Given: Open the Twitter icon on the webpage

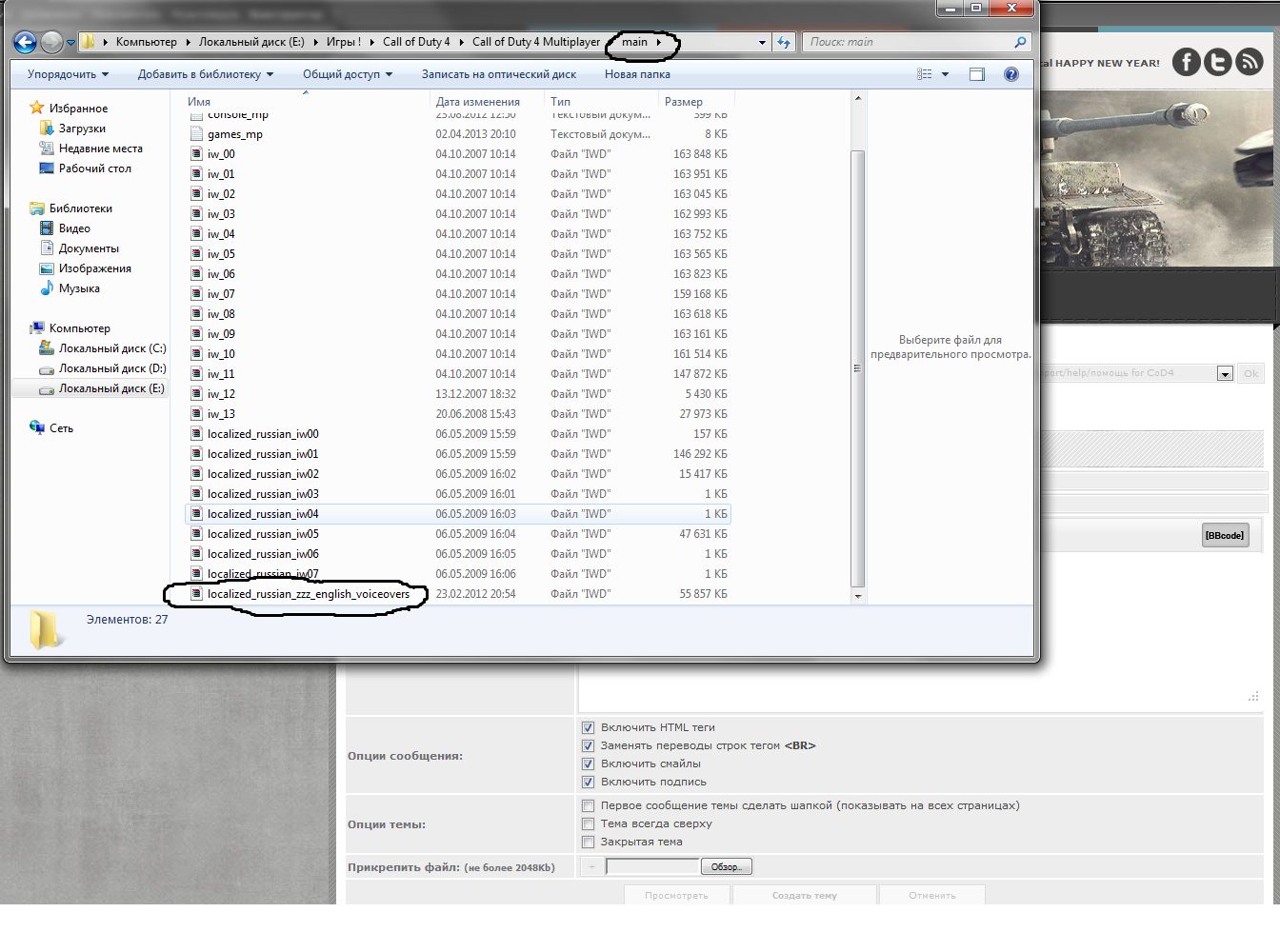Looking at the screenshot, I should (x=1218, y=62).
